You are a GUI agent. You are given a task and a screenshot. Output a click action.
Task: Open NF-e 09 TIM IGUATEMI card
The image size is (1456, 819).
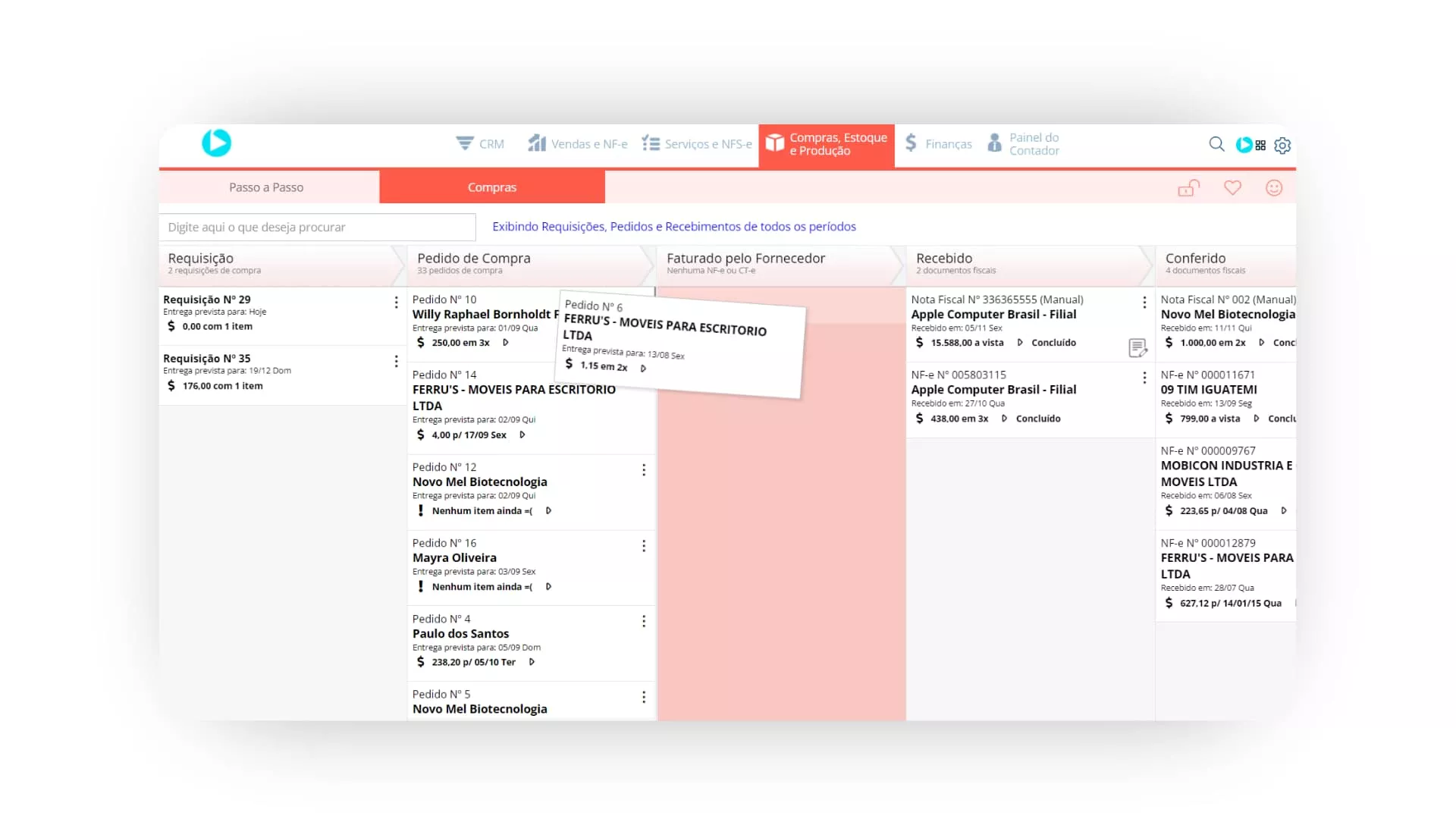pos(1225,400)
